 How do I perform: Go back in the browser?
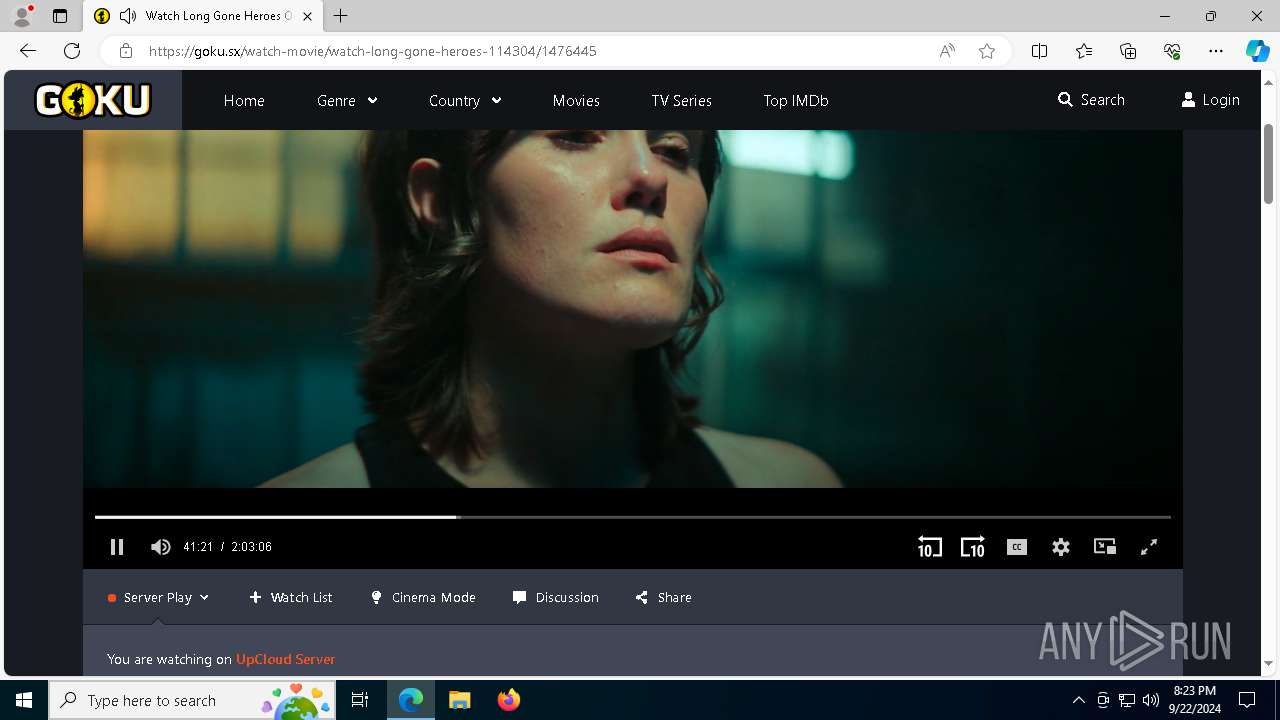(28, 51)
